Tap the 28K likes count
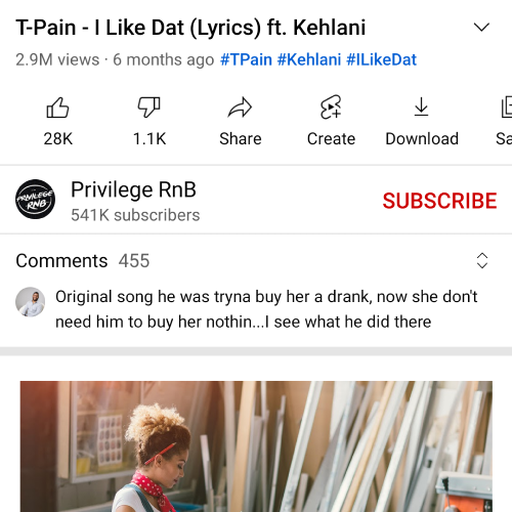This screenshot has width=512, height=512. [58, 139]
